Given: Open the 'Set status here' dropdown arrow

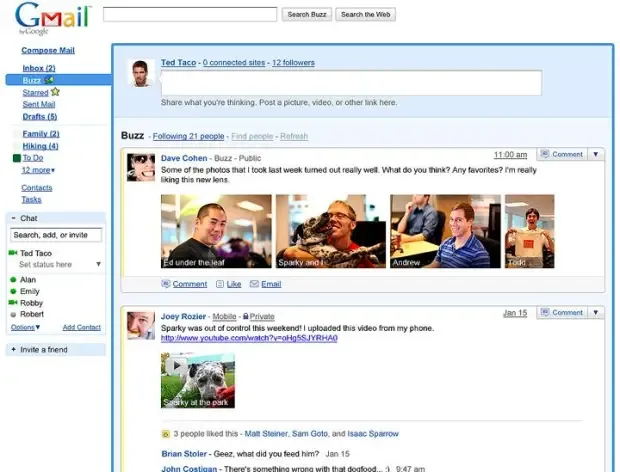Looking at the screenshot, I should pyautogui.click(x=98, y=264).
